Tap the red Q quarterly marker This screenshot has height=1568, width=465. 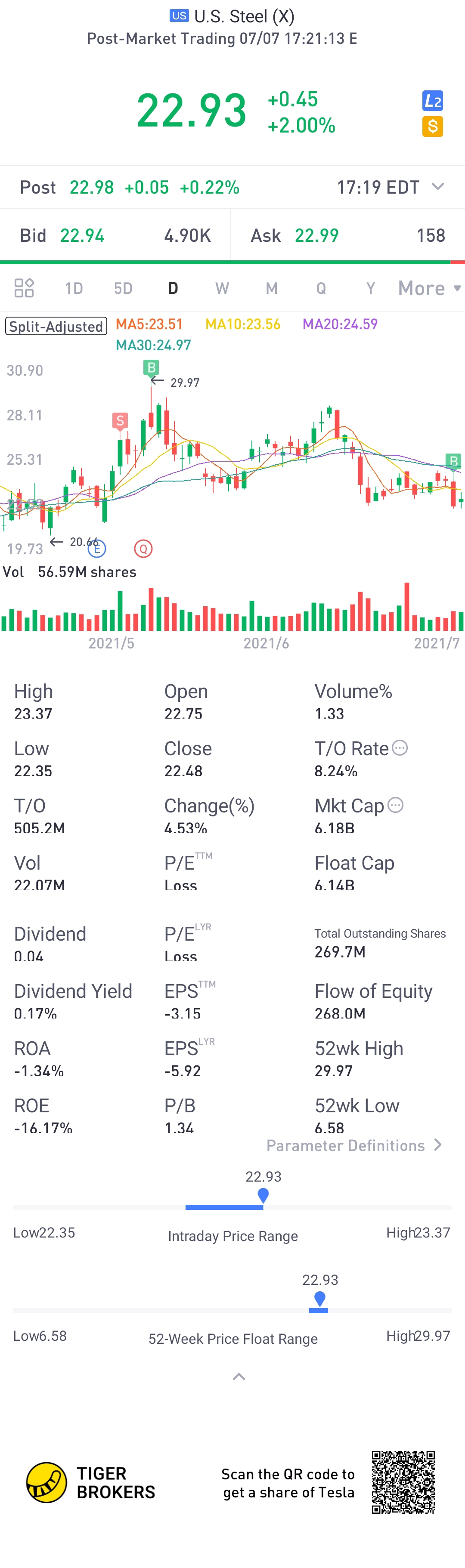[143, 549]
